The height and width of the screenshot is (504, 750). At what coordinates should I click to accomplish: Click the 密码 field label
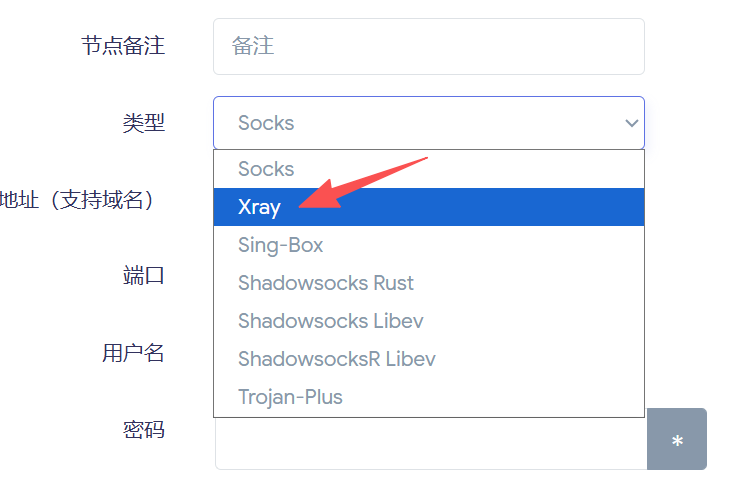tap(143, 430)
